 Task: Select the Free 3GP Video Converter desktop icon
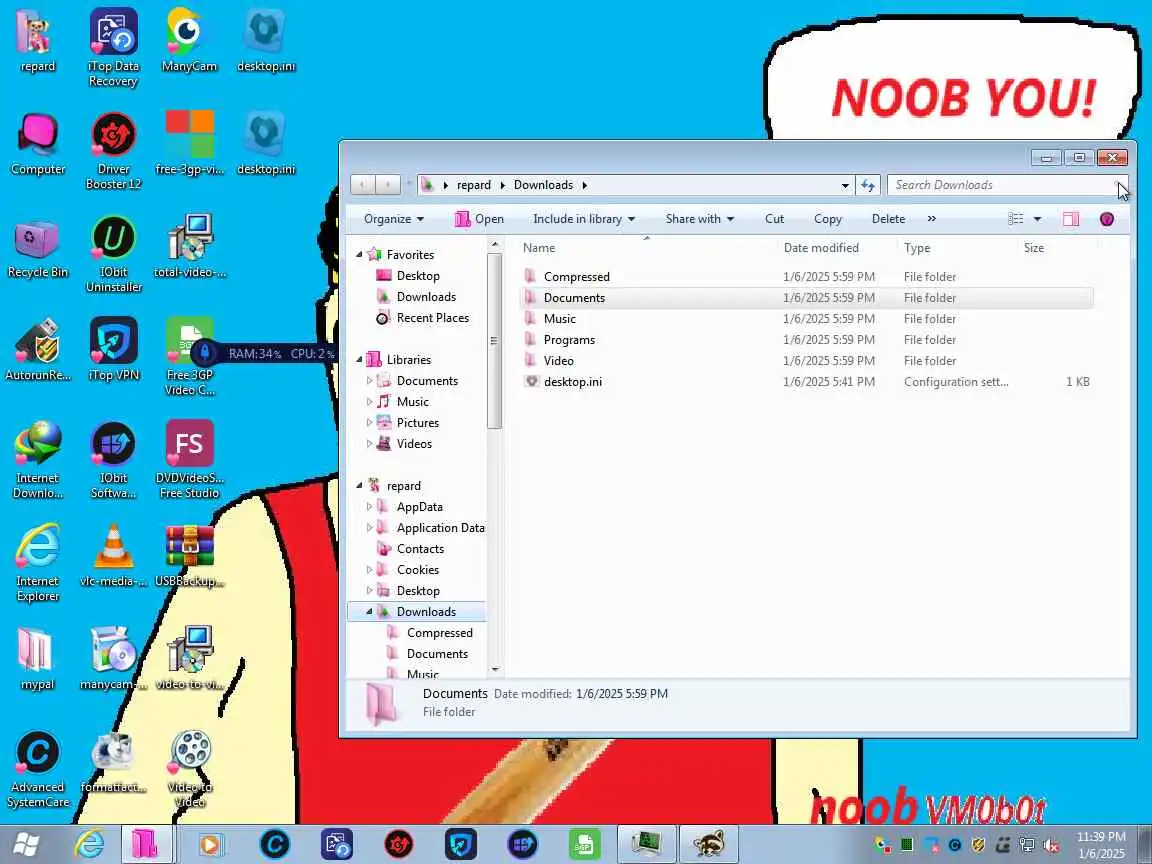[x=189, y=356]
